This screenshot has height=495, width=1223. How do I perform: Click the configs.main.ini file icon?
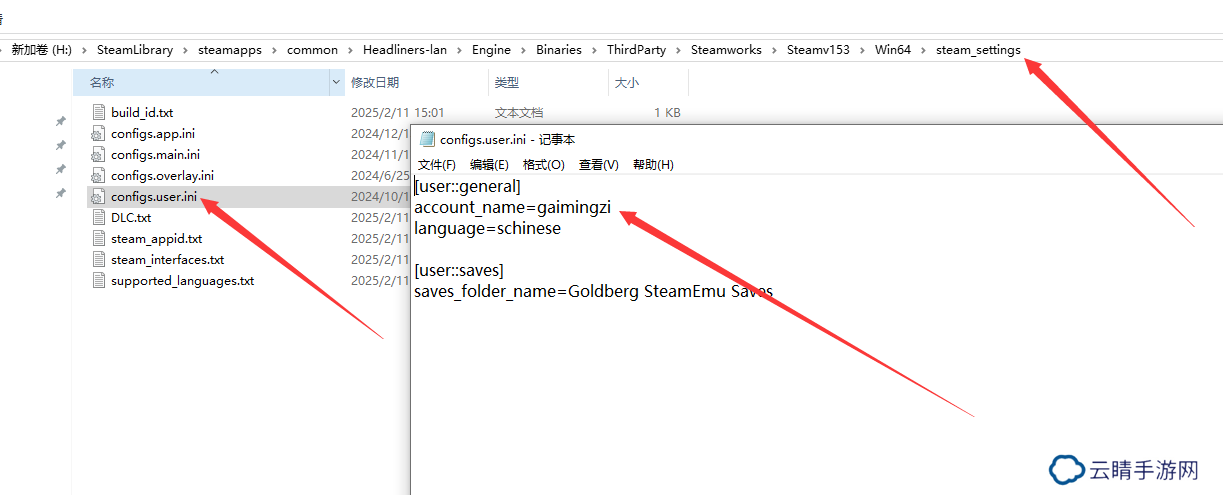pyautogui.click(x=98, y=155)
